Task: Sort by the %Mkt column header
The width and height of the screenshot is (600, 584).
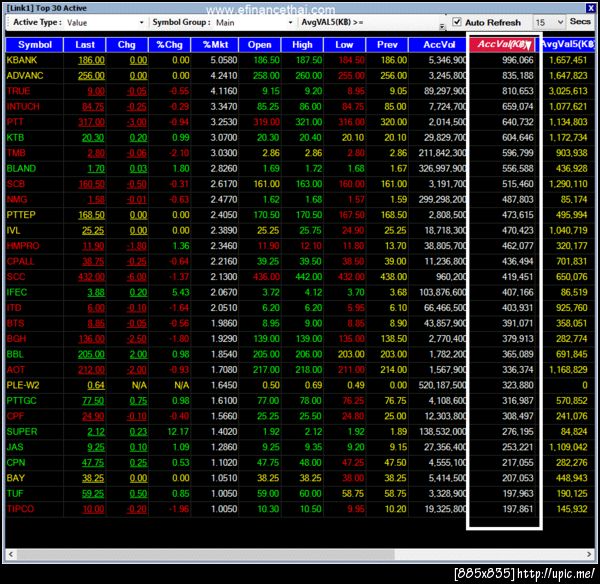Action: click(x=215, y=45)
